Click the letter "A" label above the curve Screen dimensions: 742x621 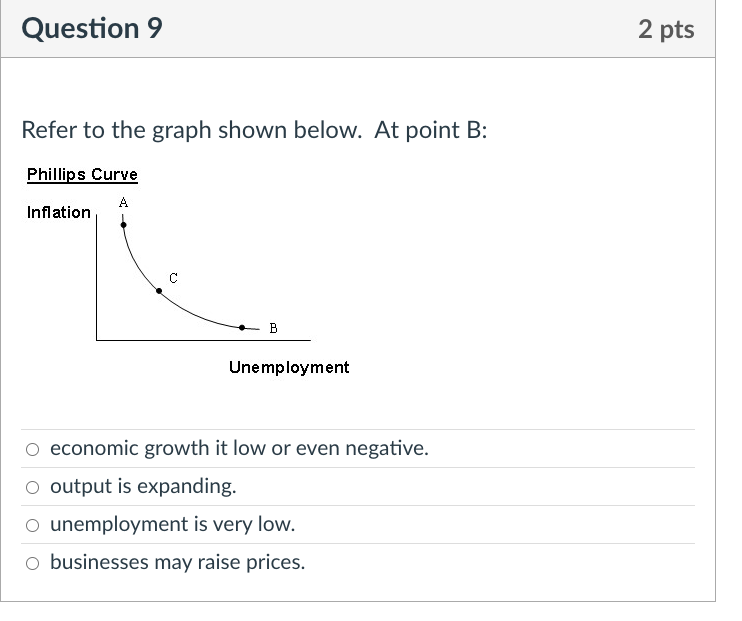pyautogui.click(x=123, y=203)
